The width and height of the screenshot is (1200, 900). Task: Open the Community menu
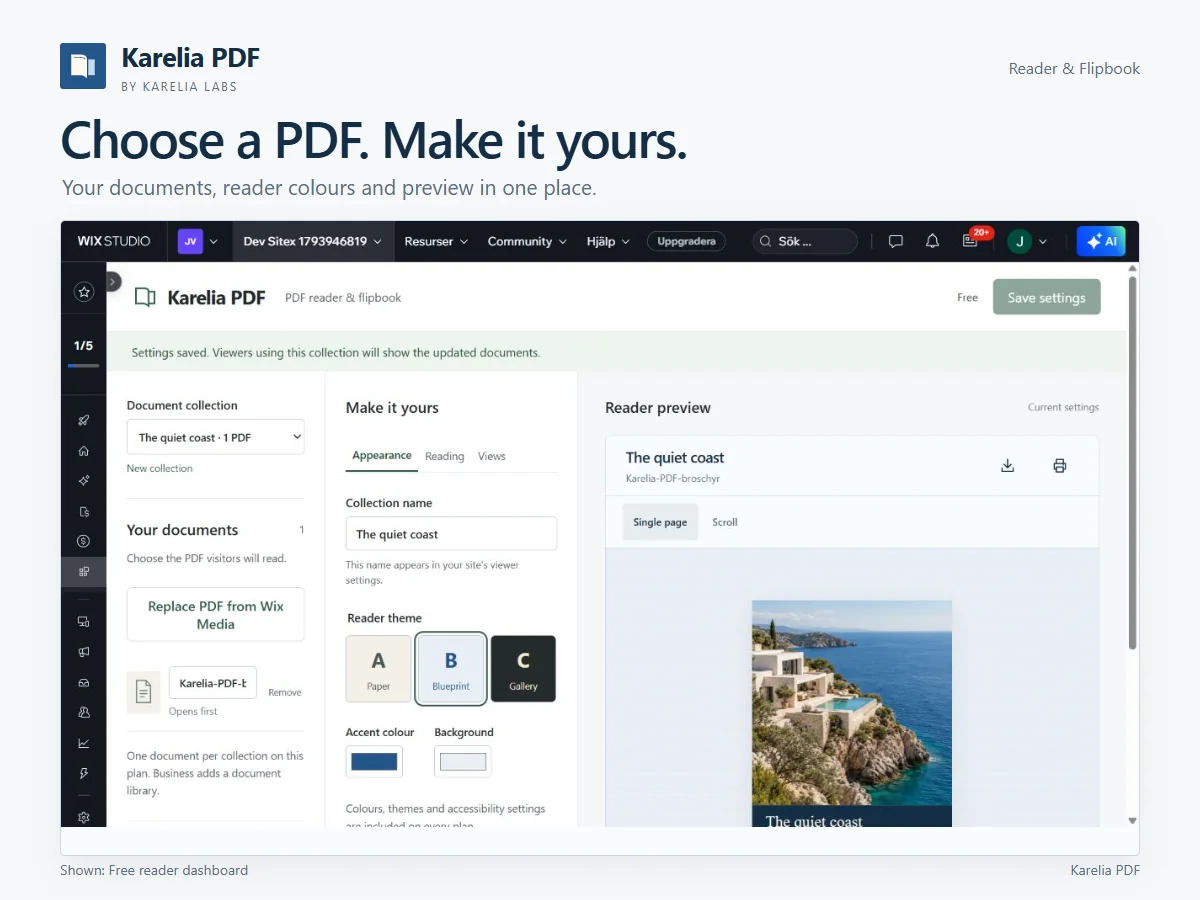[527, 241]
